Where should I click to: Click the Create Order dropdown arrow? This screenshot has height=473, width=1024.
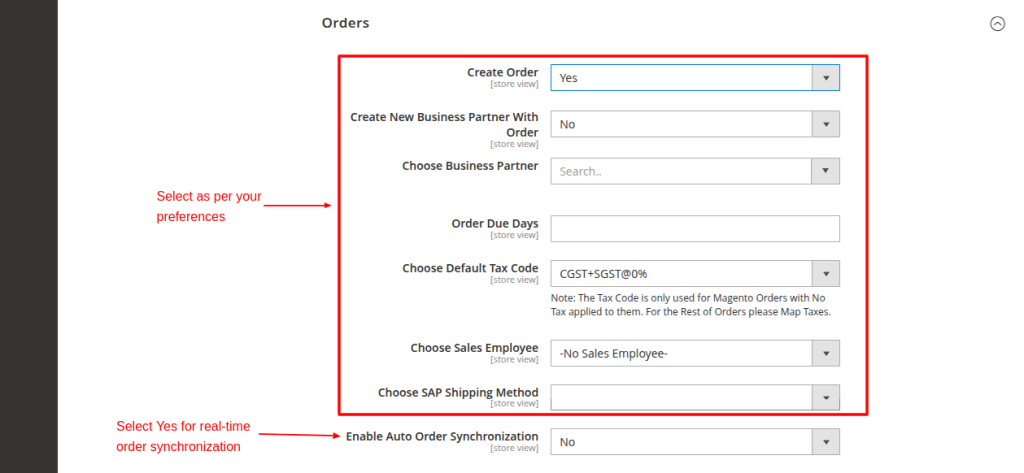pos(825,78)
